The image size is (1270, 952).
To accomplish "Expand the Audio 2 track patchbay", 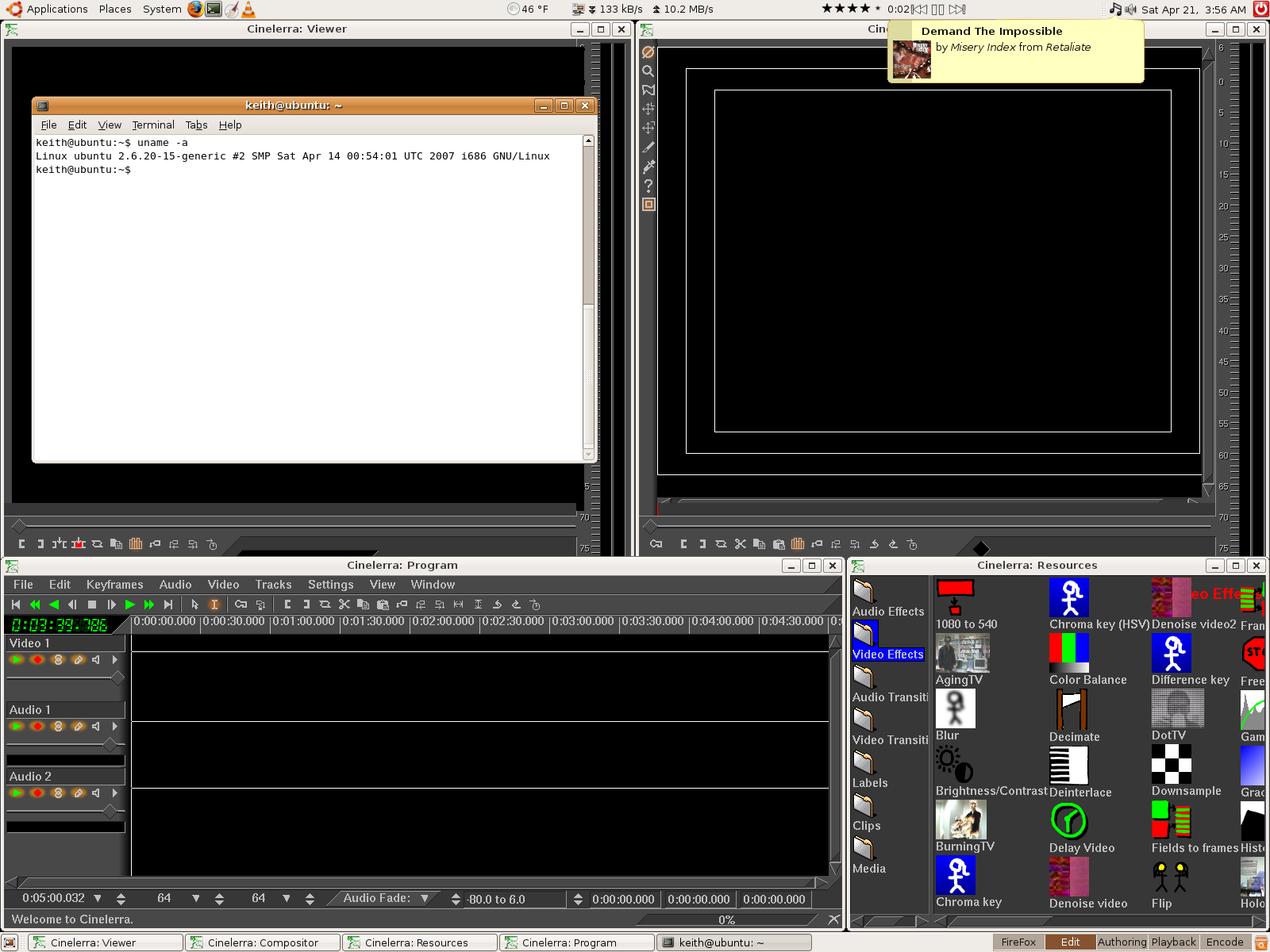I will (115, 793).
